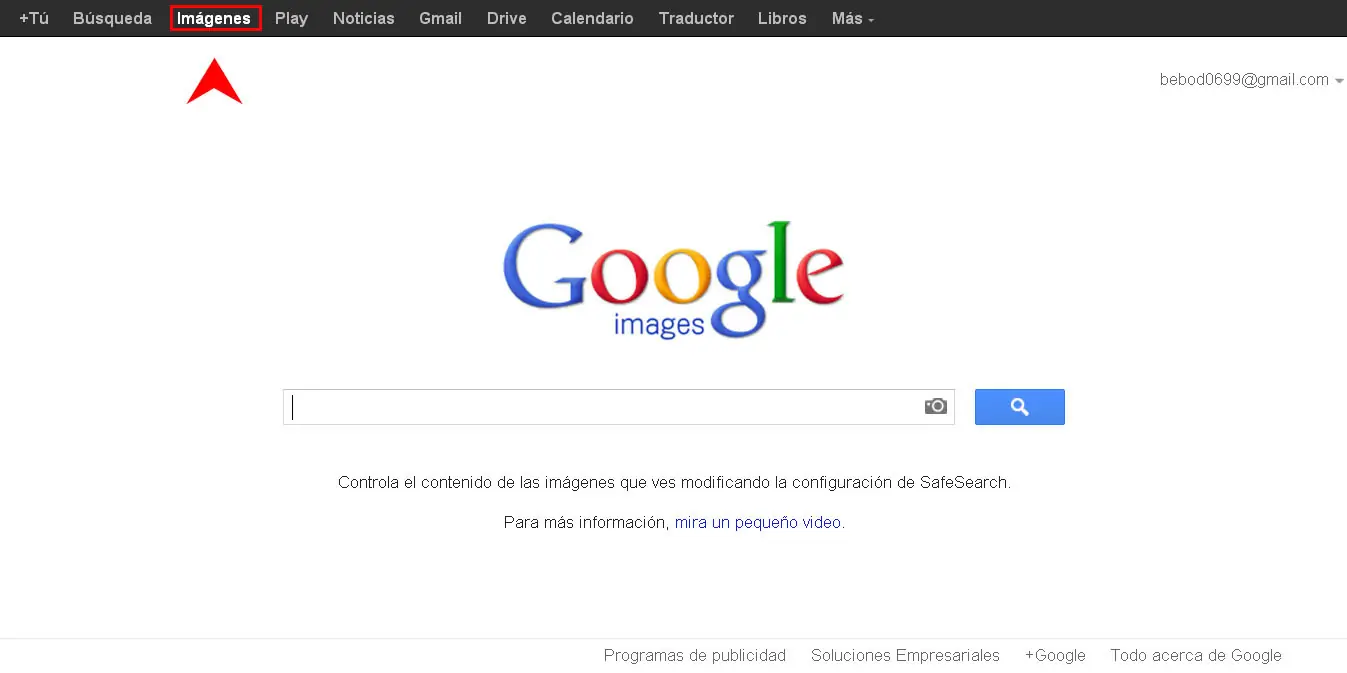Screen dimensions: 1347x673
Task: Open Todo acerca de Google link
Action: (x=1196, y=655)
